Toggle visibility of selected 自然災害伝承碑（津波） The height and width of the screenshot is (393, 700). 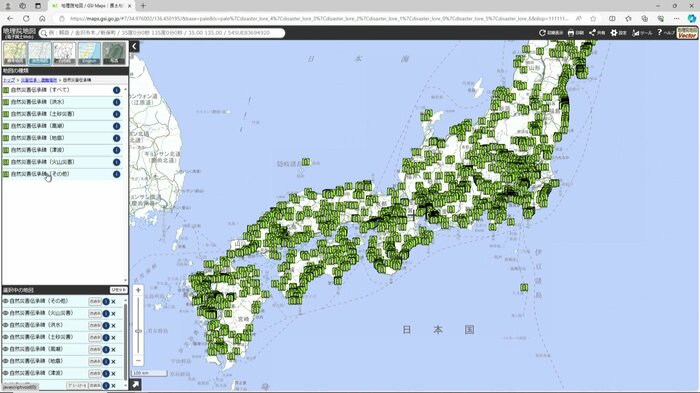click(6, 373)
